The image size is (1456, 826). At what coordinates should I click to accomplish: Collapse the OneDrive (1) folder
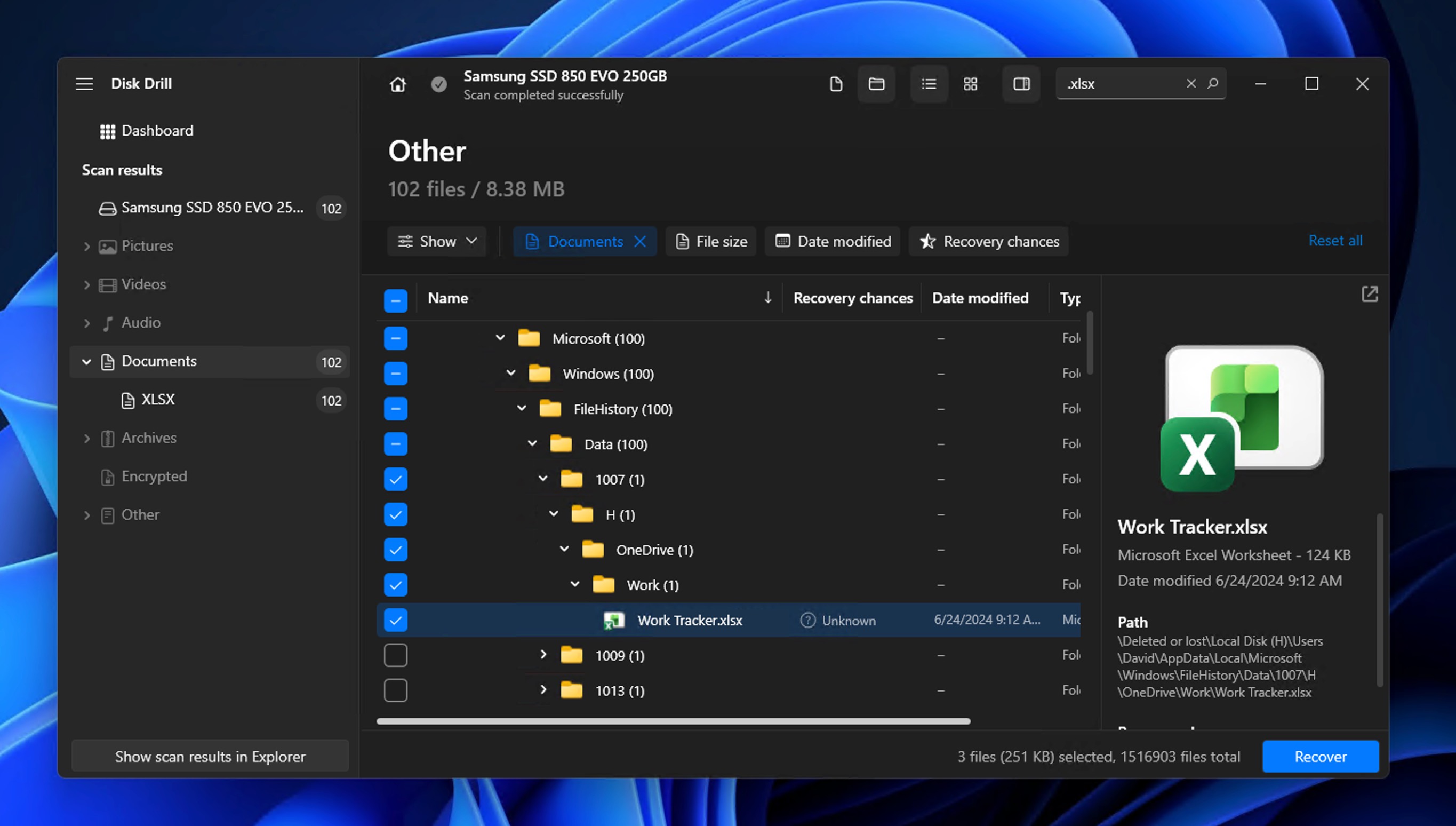coord(564,549)
